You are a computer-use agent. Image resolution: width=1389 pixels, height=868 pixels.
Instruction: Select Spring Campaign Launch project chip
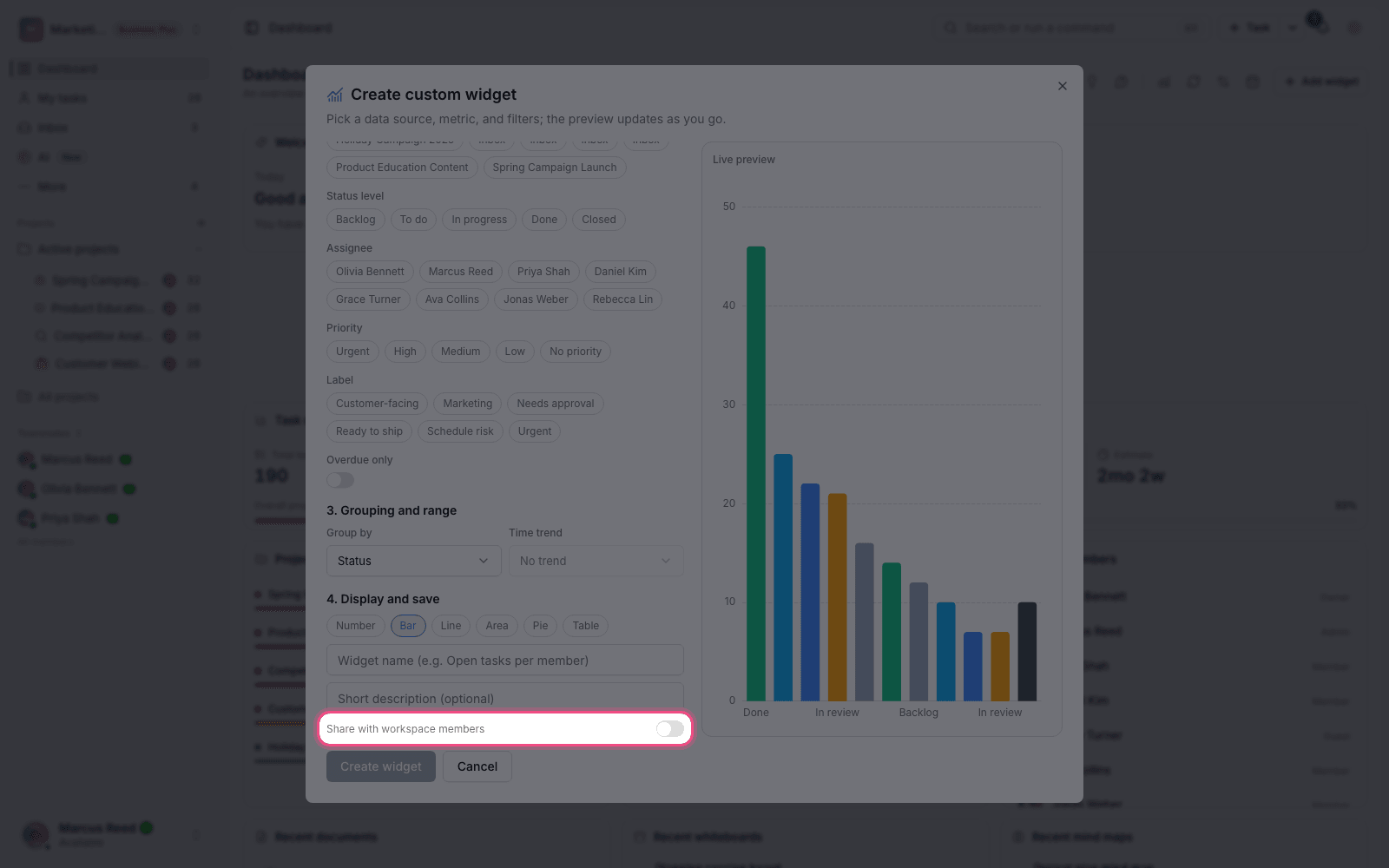[555, 168]
